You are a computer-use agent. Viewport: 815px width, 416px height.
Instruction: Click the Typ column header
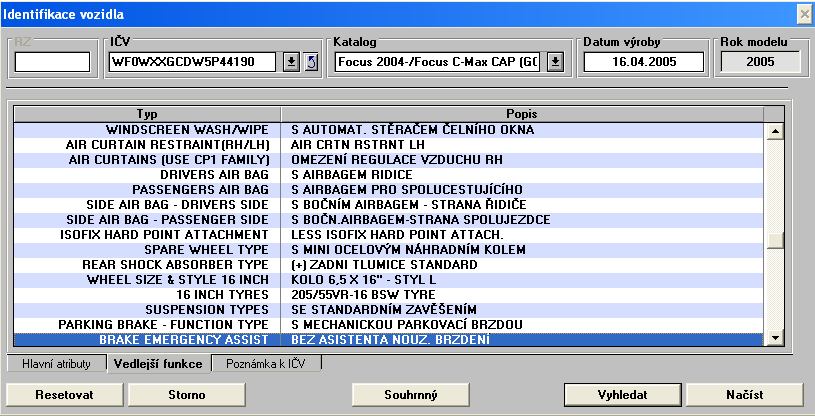click(147, 114)
